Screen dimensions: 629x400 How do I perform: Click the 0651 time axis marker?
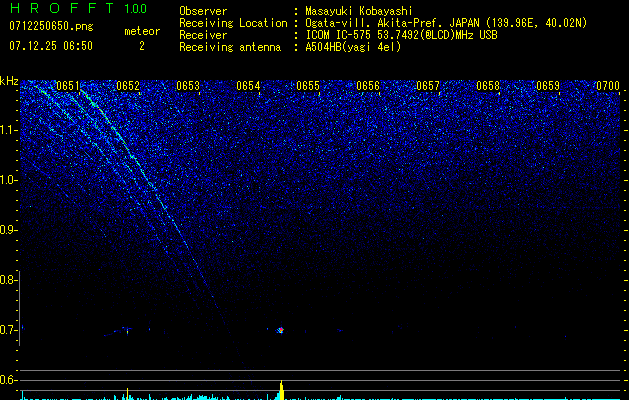(68, 86)
